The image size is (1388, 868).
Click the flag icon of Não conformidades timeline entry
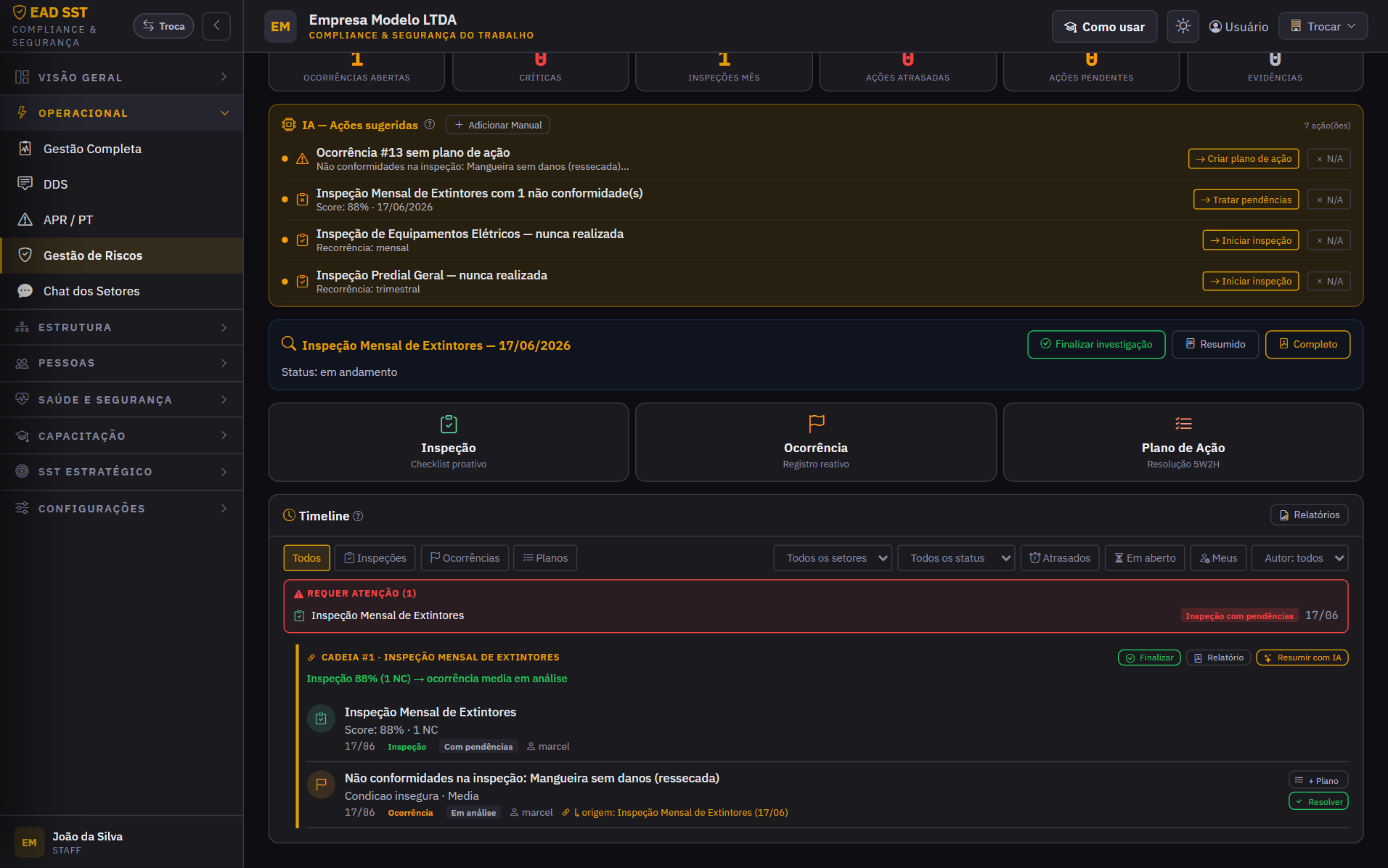tap(321, 785)
